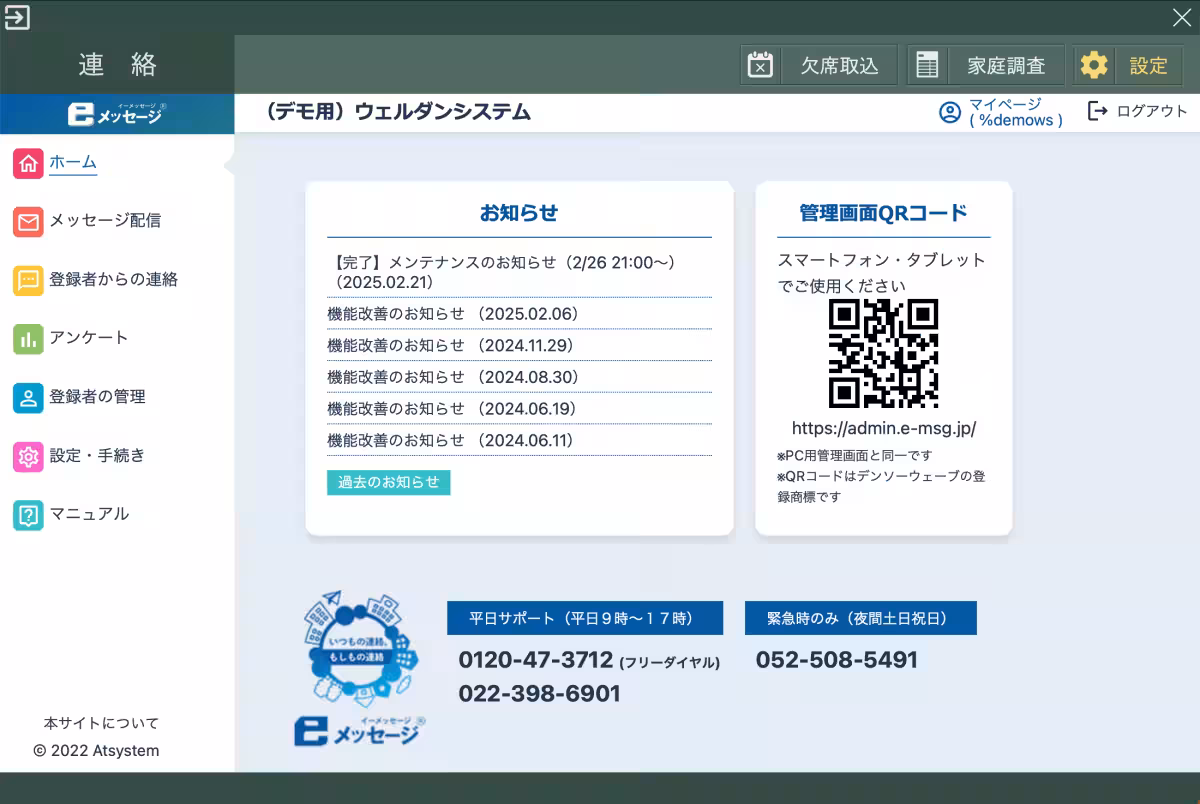Click the green survey bar chart icon
Screen dimensions: 1200x804
click(x=28, y=338)
